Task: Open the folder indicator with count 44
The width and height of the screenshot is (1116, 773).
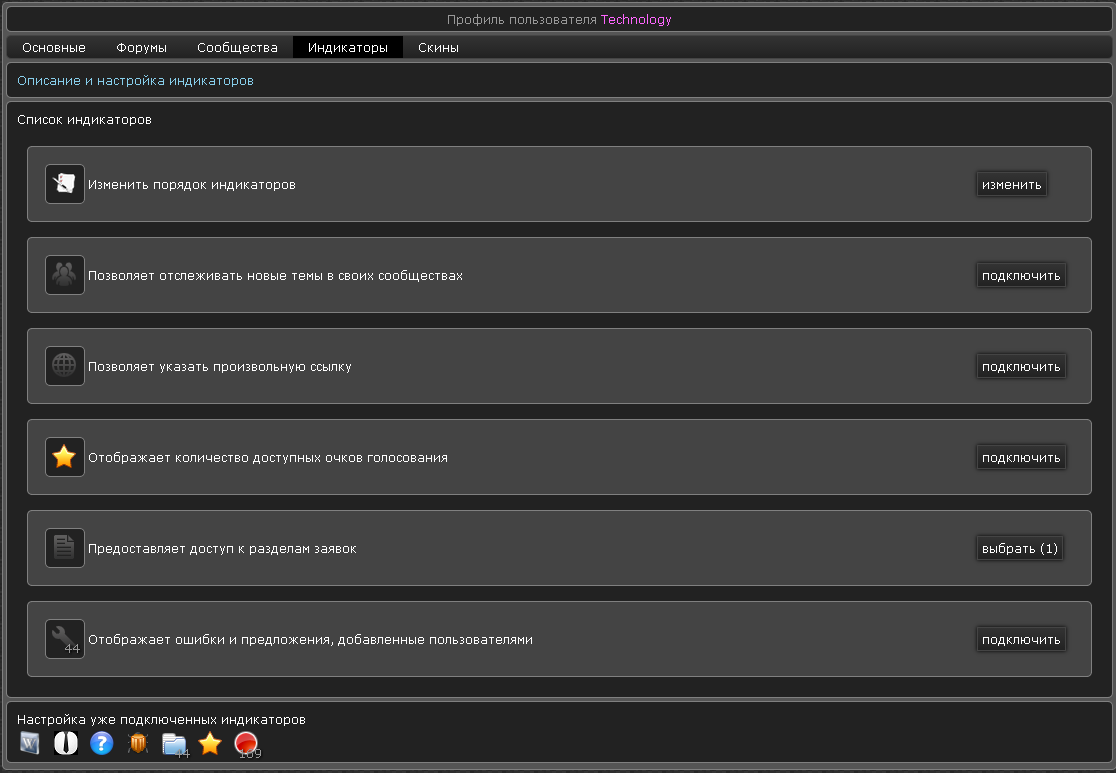Action: click(174, 744)
